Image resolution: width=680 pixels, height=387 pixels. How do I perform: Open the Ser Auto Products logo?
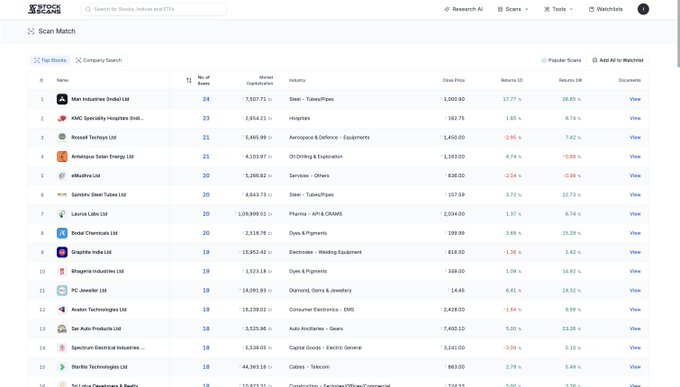pos(62,329)
